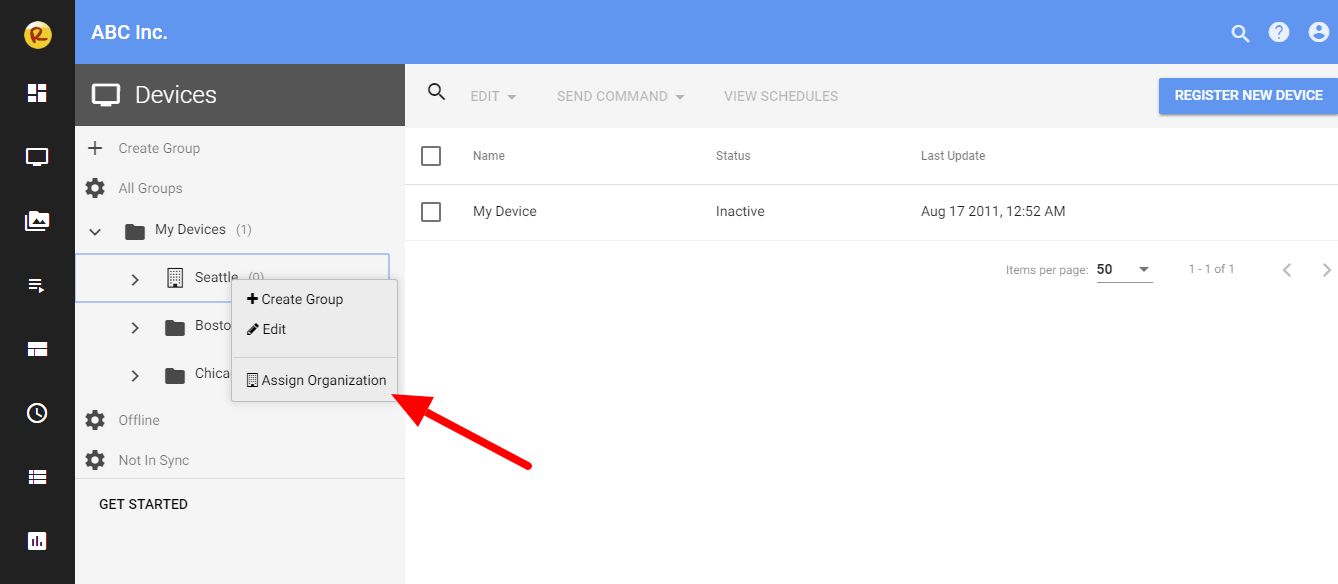
Task: Open the SEND COMMAND dropdown
Action: coord(621,96)
